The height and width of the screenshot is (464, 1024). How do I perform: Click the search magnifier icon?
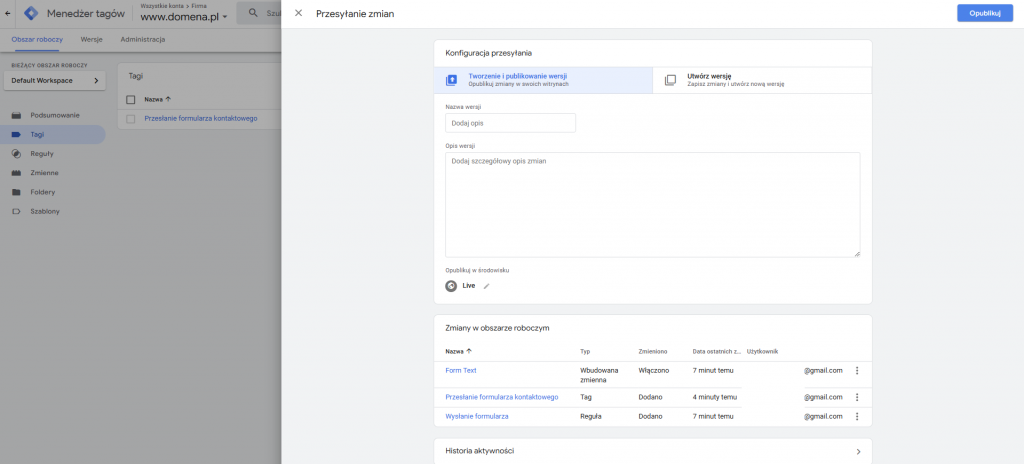(253, 13)
